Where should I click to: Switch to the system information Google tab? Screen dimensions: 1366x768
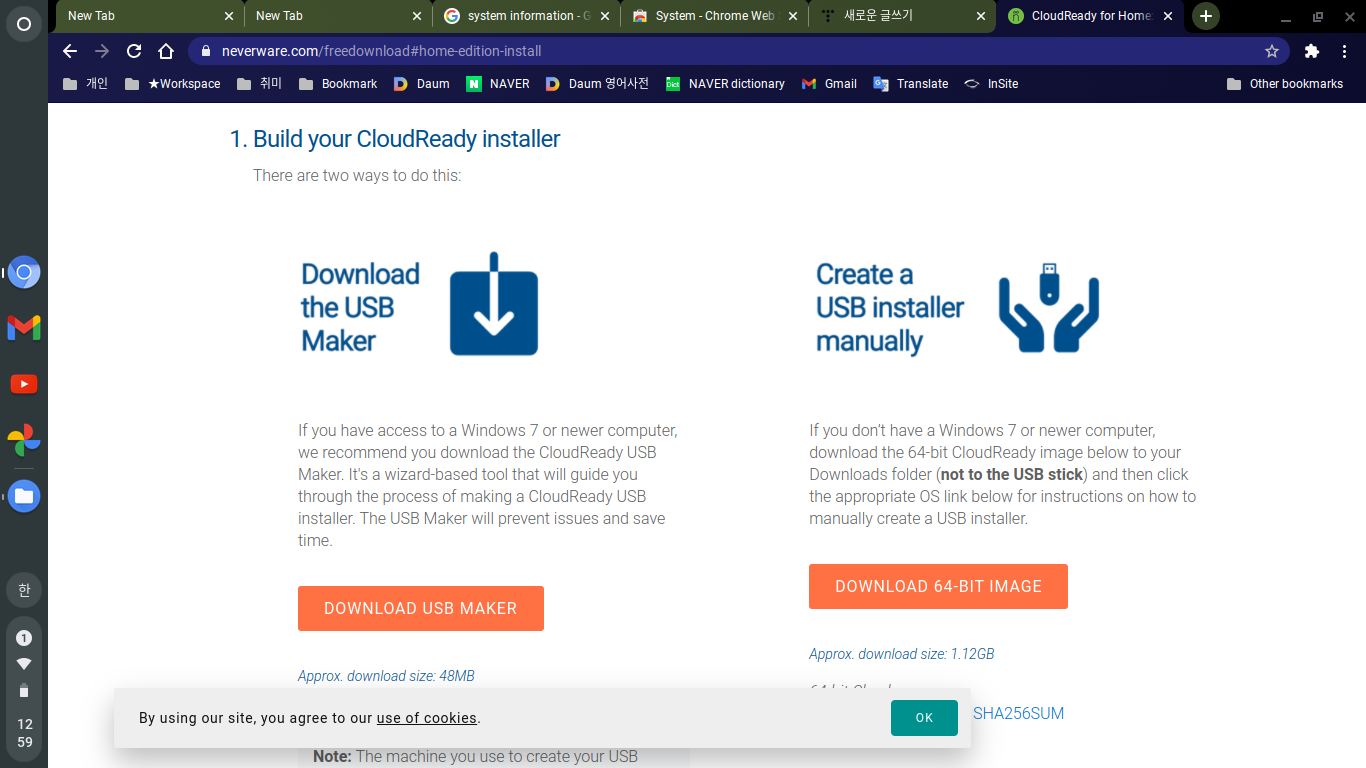[x=526, y=16]
